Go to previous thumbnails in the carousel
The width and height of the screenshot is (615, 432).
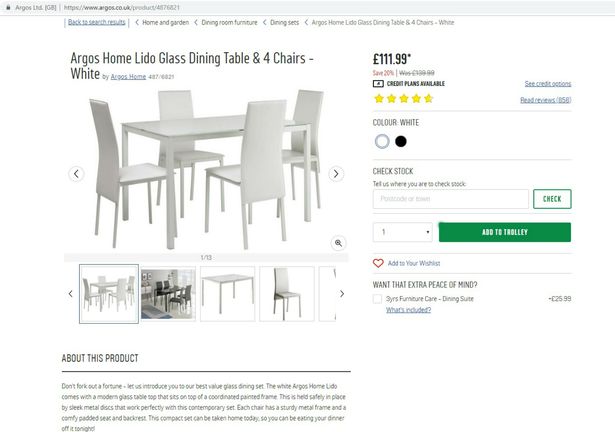[x=71, y=293]
